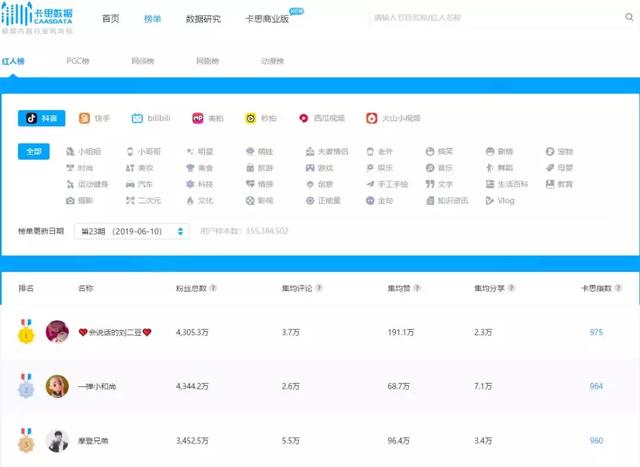Open the 榜单更新日期 period dropdown
Image resolution: width=640 pixels, height=467 pixels.
pyautogui.click(x=132, y=231)
